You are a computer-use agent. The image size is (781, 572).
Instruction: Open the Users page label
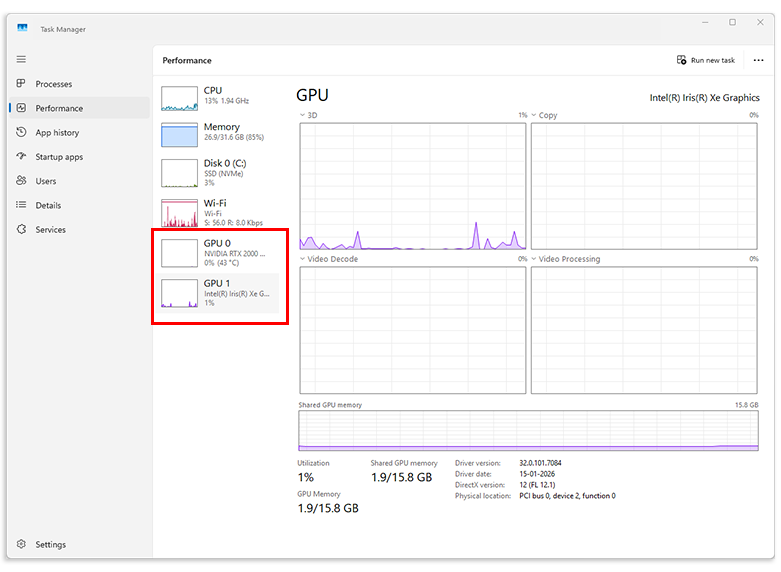click(x=46, y=181)
